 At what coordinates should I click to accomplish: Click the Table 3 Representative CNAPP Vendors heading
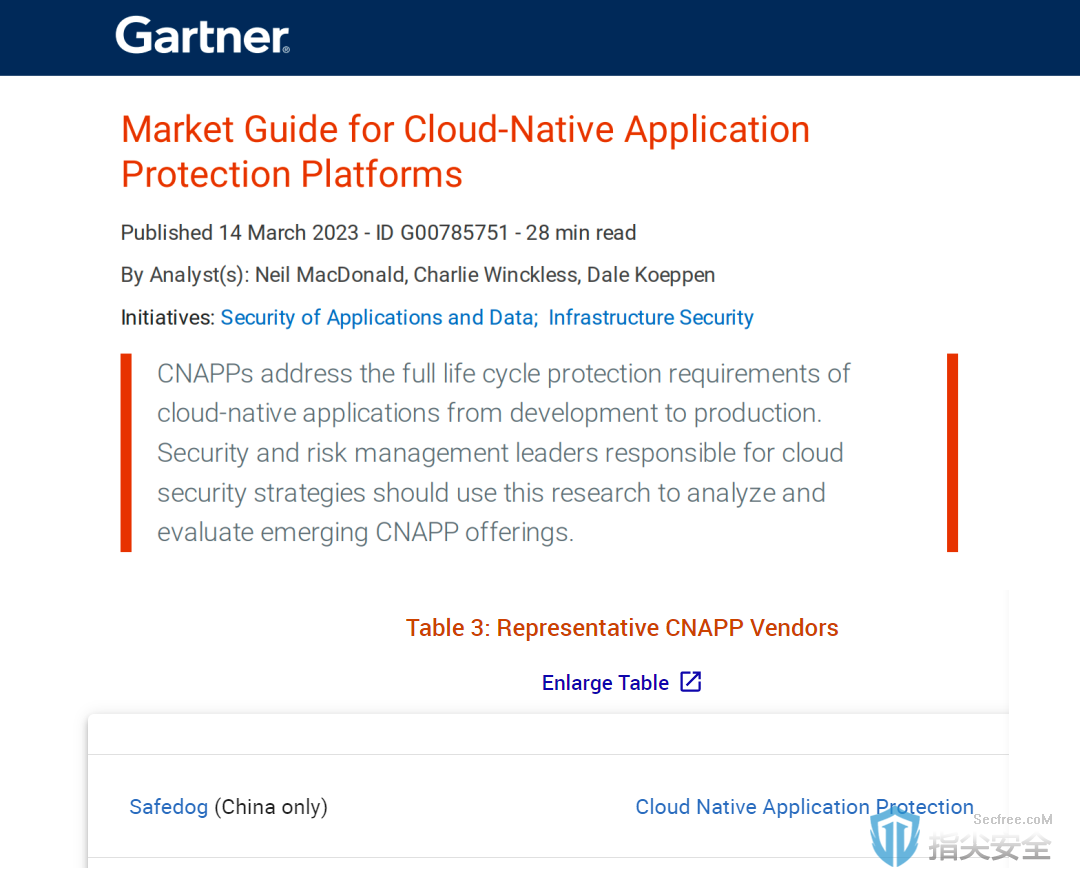[x=622, y=627]
